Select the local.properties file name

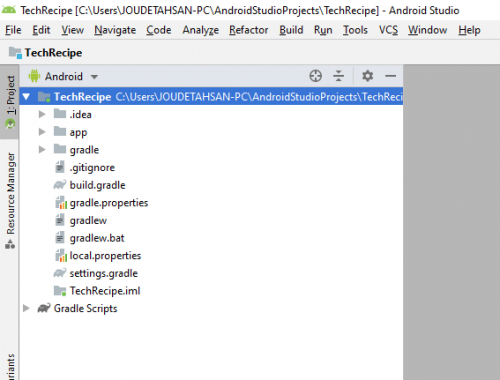pos(105,256)
